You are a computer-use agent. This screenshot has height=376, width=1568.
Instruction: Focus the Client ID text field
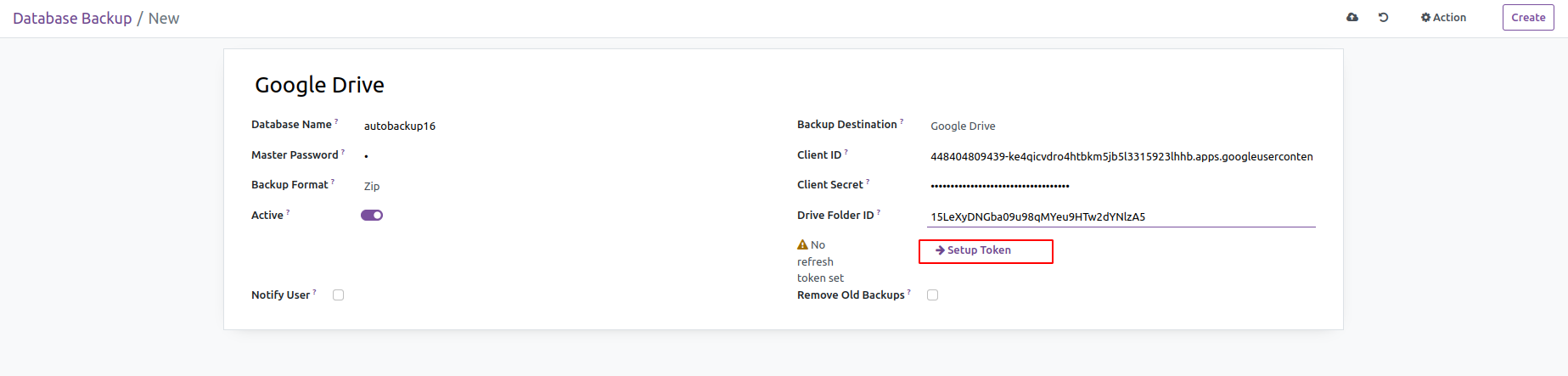(1121, 156)
